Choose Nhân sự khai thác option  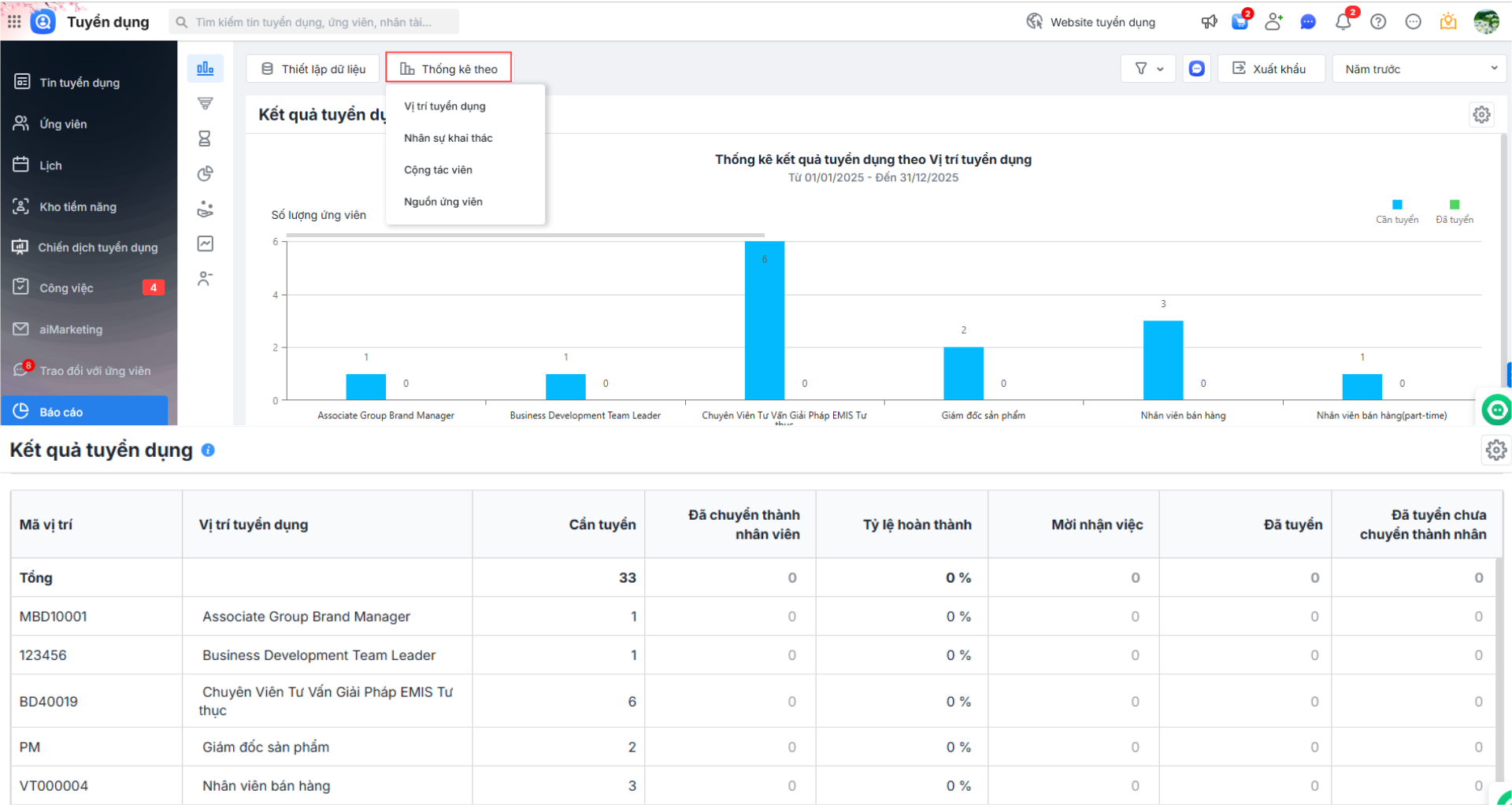[448, 138]
